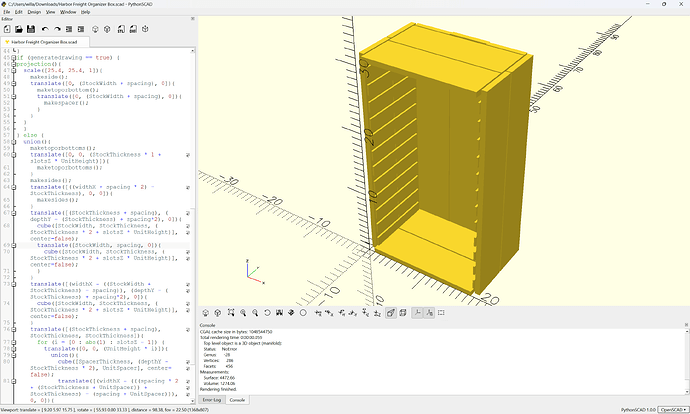Click the 3D print icon in editor toolbar

click(x=145, y=29)
